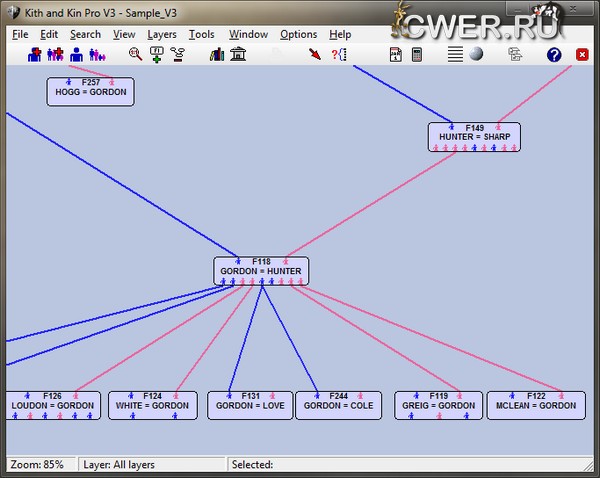Click the calendar date icon
The width and height of the screenshot is (600, 478).
[396, 54]
